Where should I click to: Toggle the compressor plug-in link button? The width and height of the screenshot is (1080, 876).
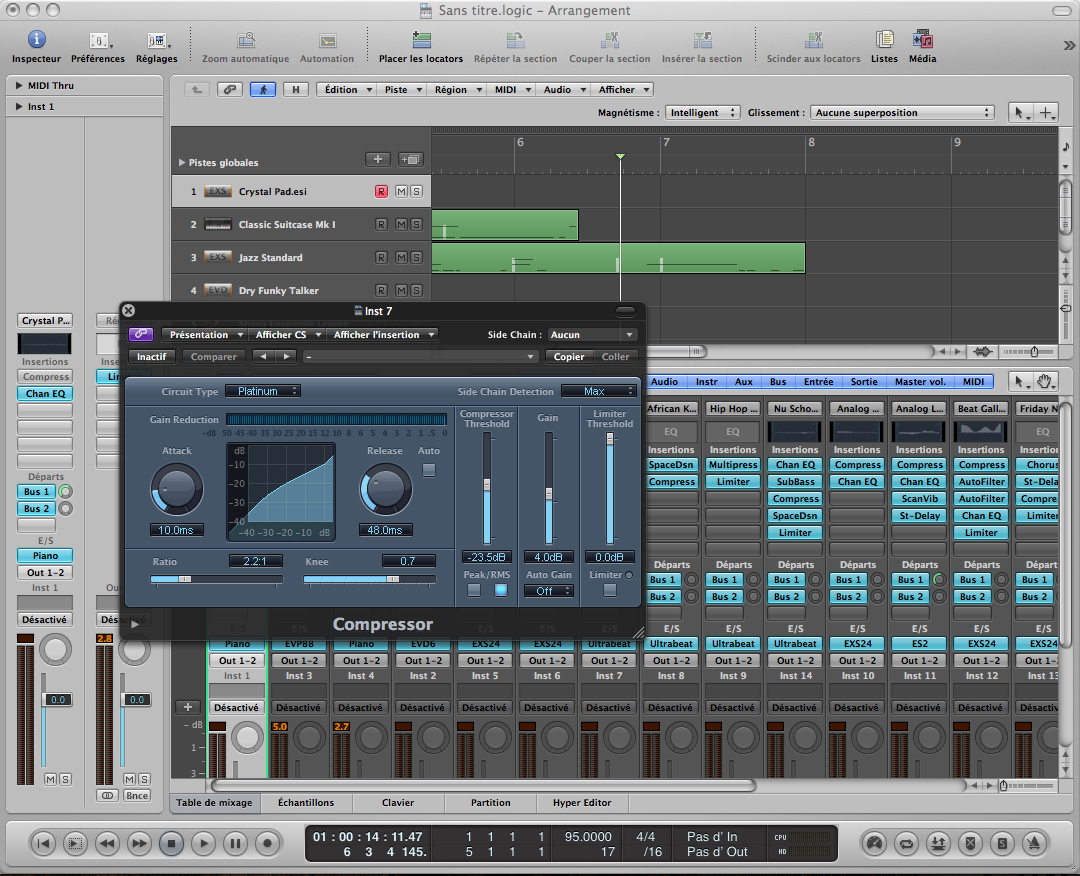click(141, 335)
